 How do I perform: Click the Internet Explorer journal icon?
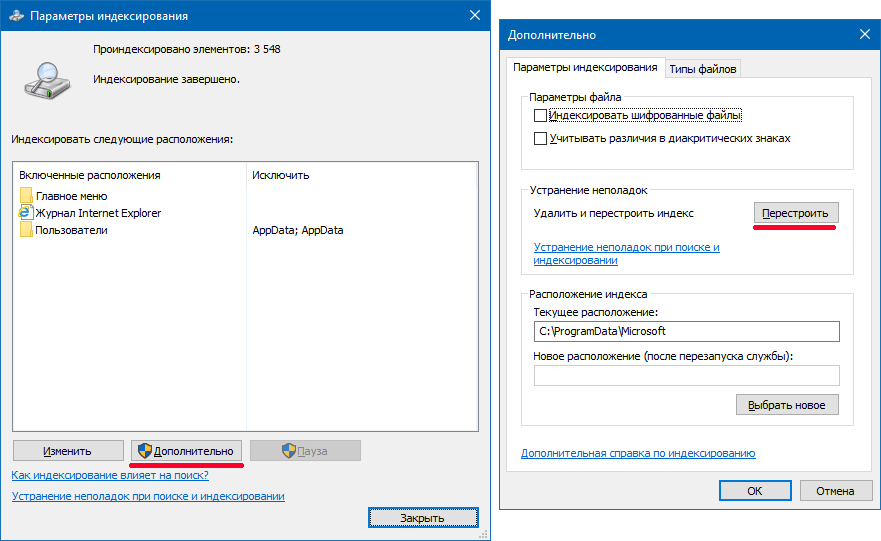tap(26, 212)
